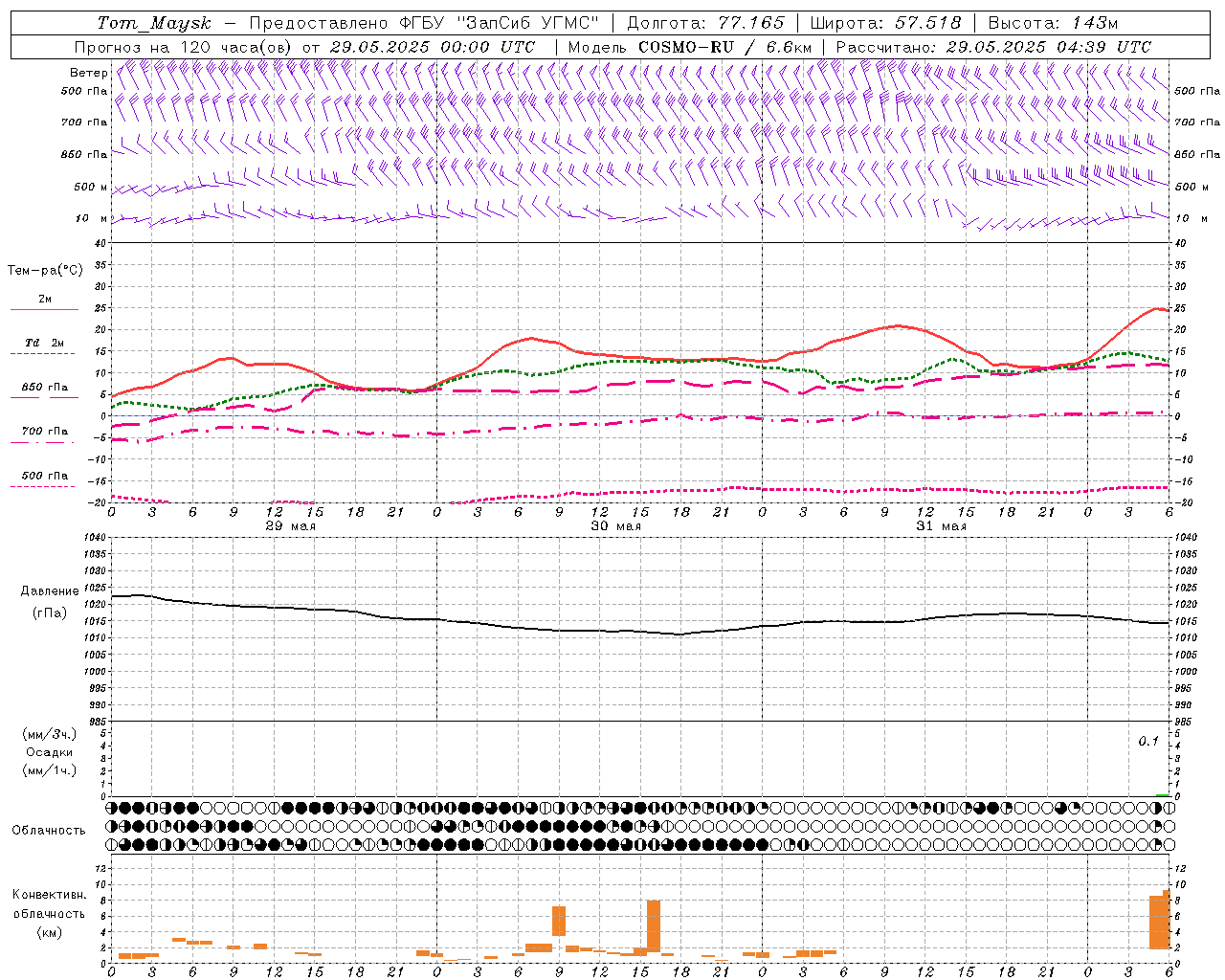Click the elevation value "Высота: 143м"
1225x980 pixels.
[x=1053, y=23]
